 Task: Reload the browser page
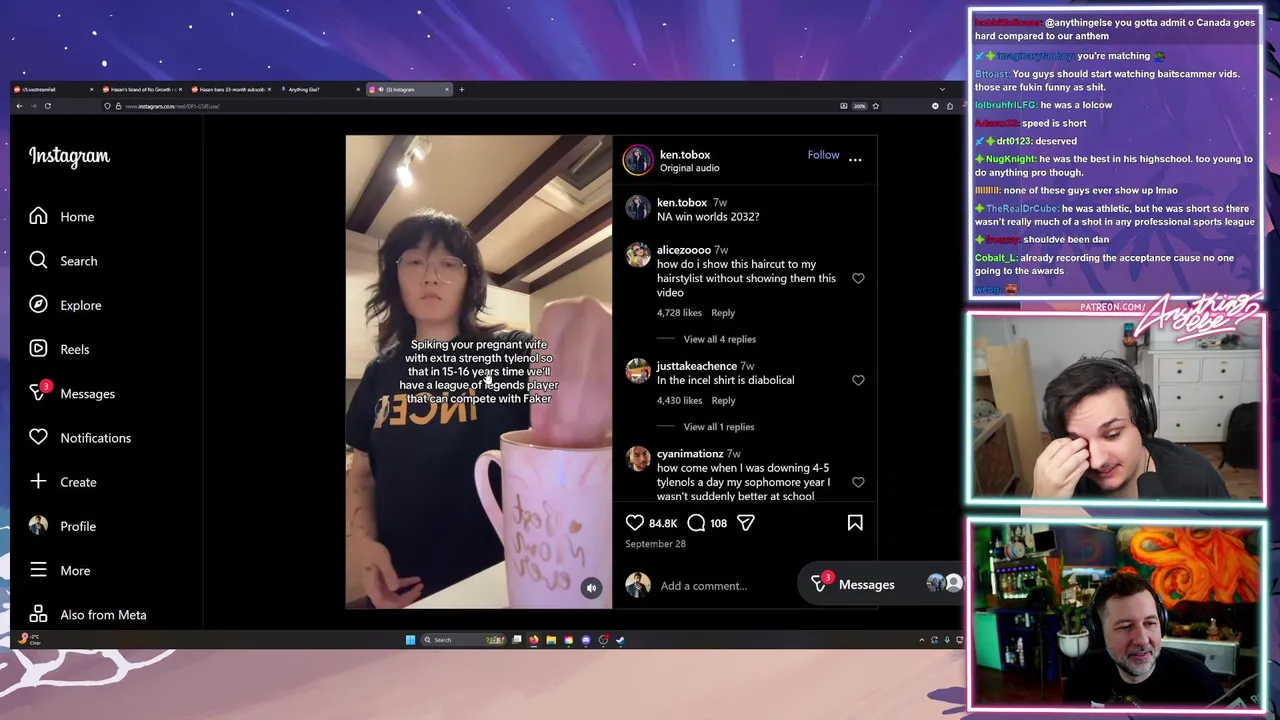[47, 106]
